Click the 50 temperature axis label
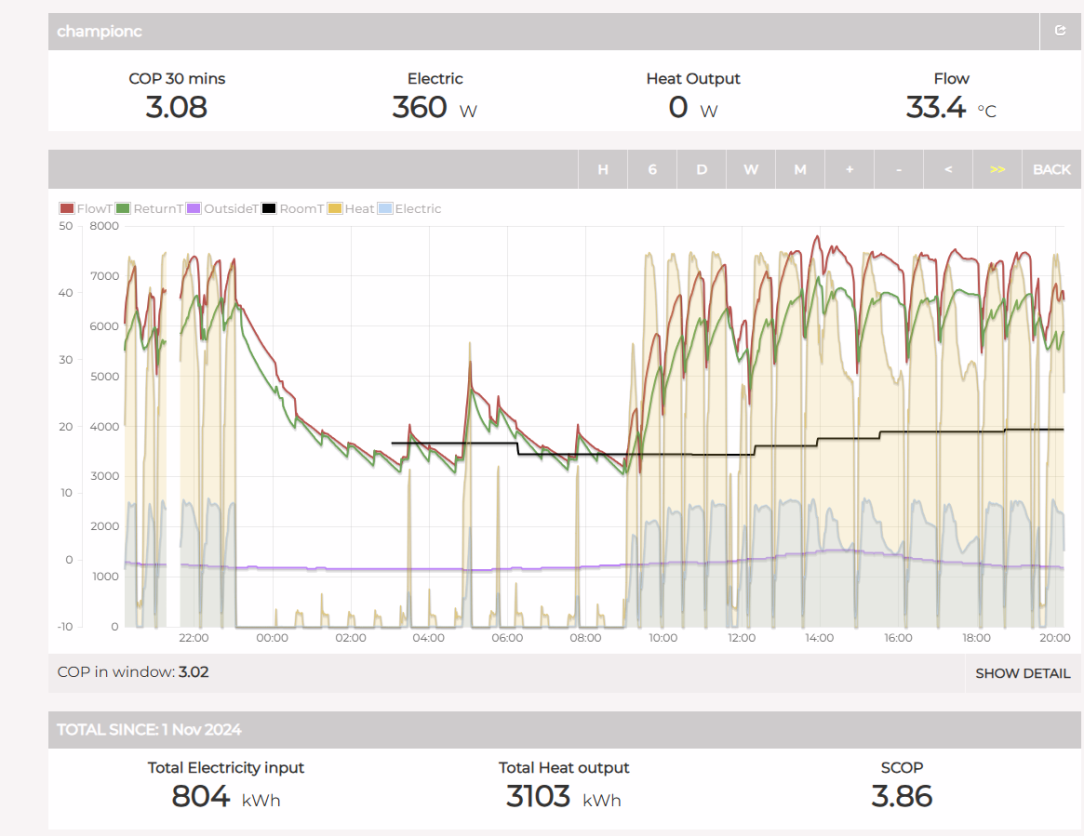The width and height of the screenshot is (1084, 836). coord(66,226)
